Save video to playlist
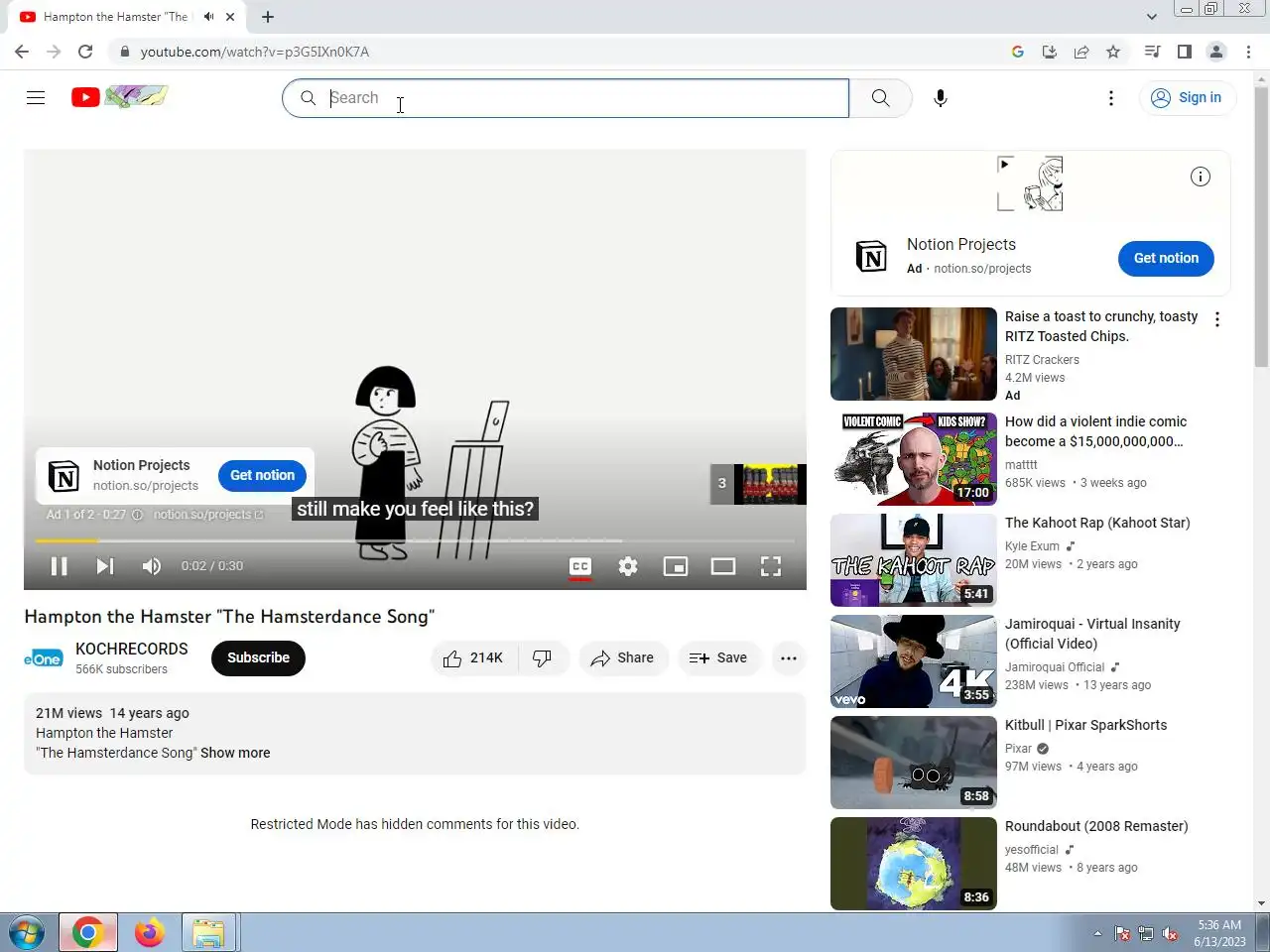The image size is (1270, 952). tap(718, 658)
